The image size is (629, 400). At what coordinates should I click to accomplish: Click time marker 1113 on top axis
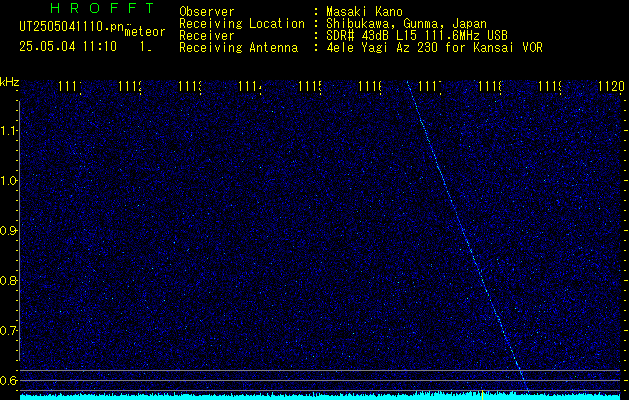[x=190, y=86]
